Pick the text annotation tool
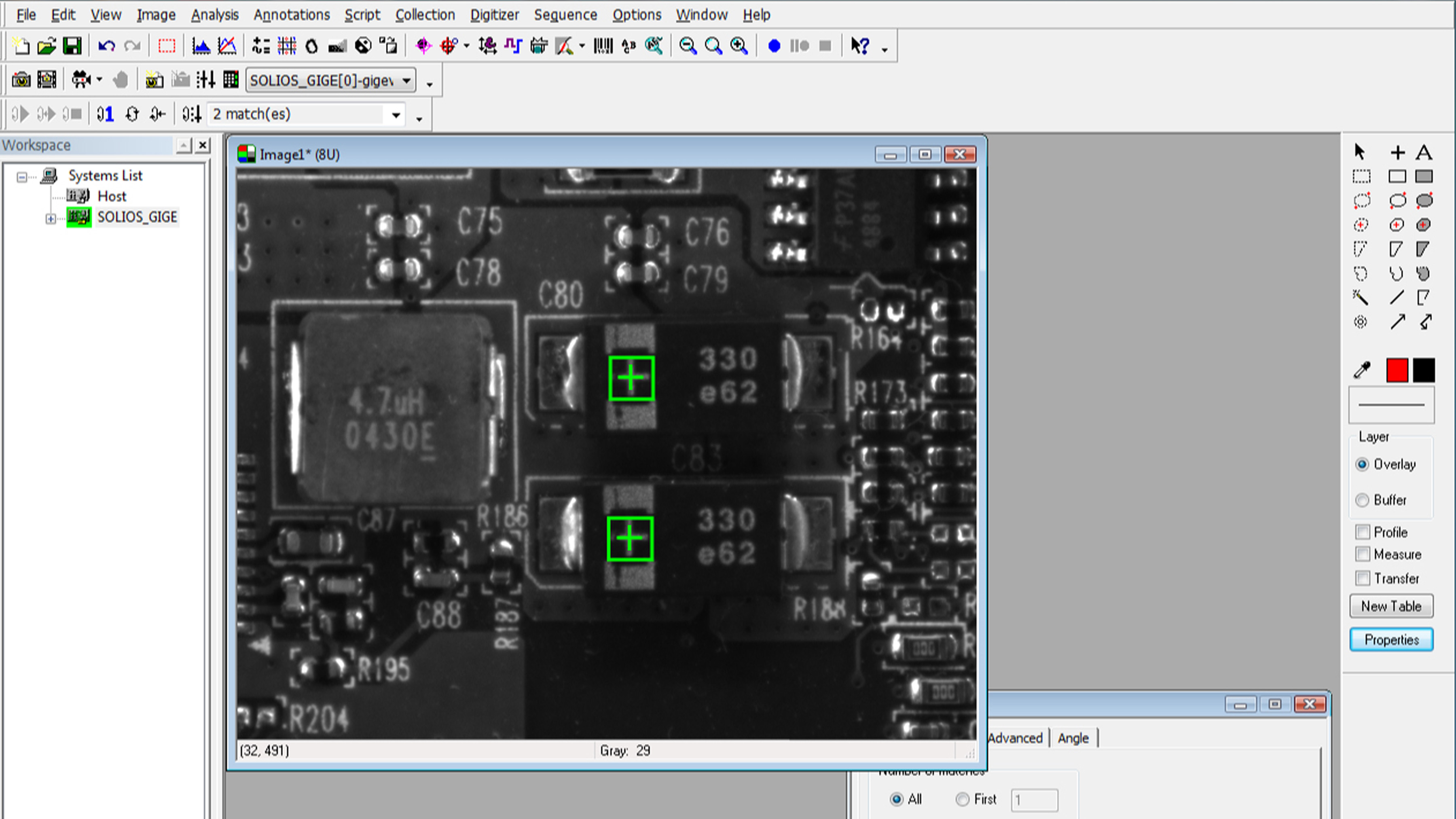 1424,152
